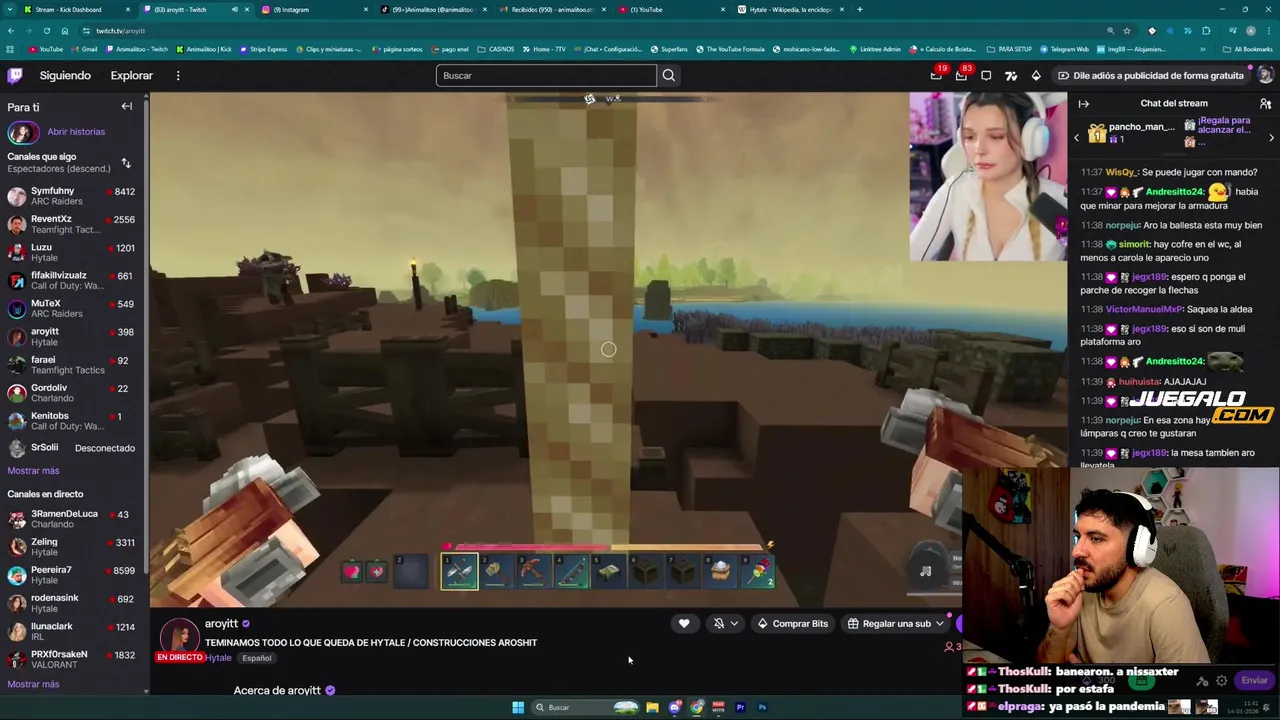The width and height of the screenshot is (1280, 720).
Task: Expand the notification options chevron
Action: (735, 623)
